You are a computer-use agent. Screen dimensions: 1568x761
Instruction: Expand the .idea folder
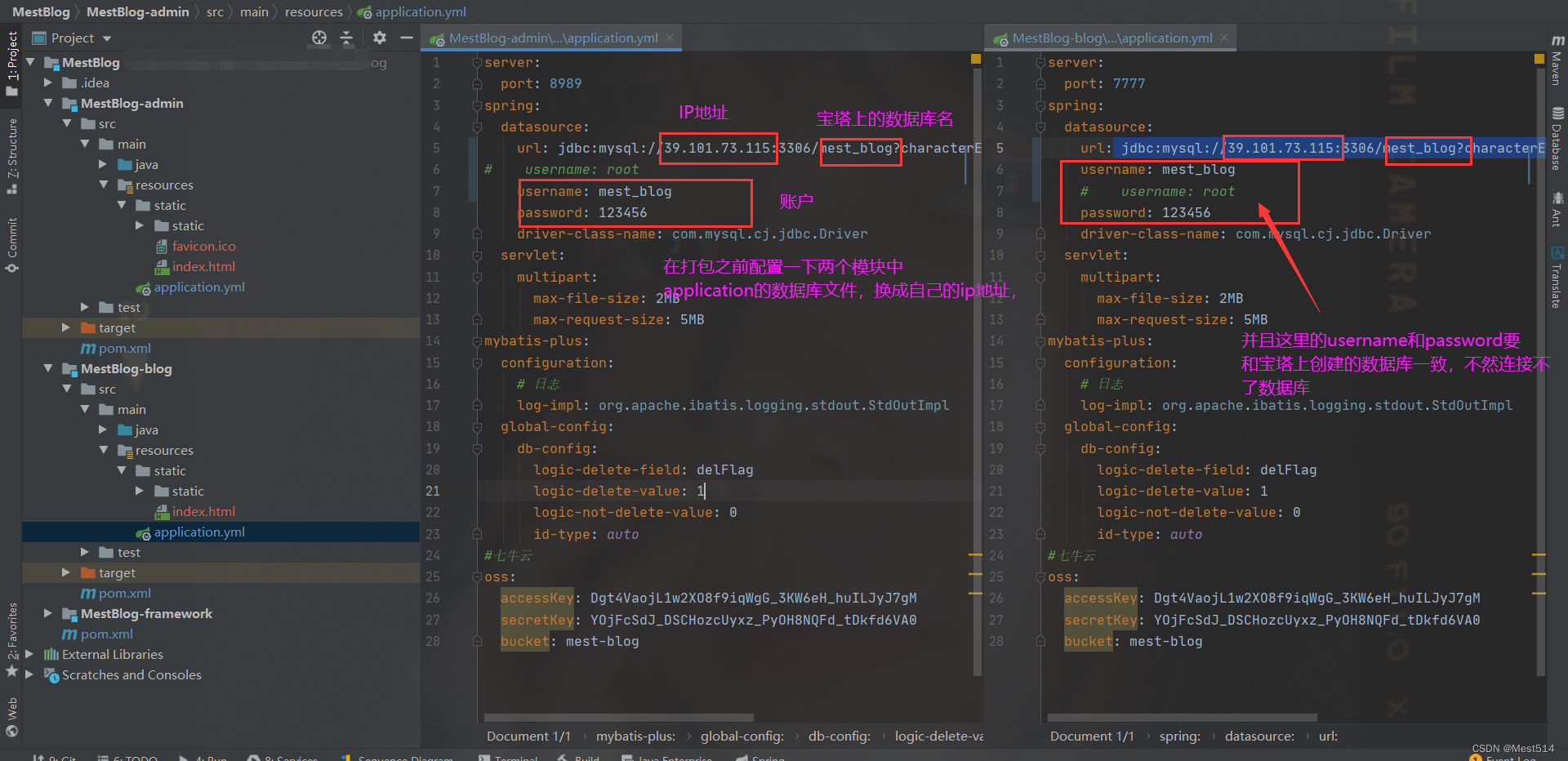click(48, 82)
